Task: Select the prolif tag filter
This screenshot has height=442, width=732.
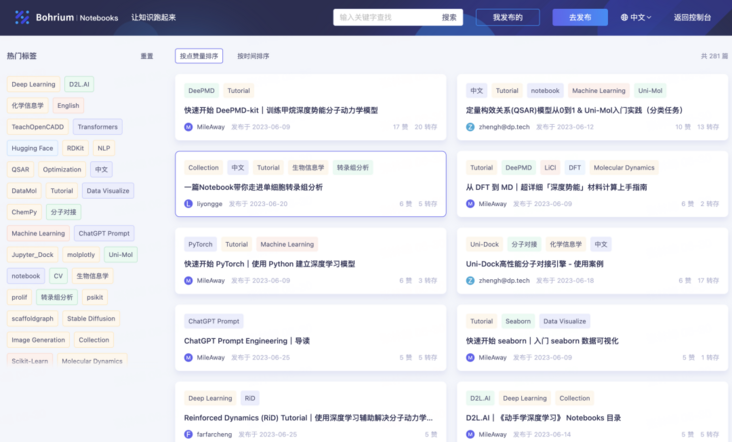Action: (x=19, y=297)
